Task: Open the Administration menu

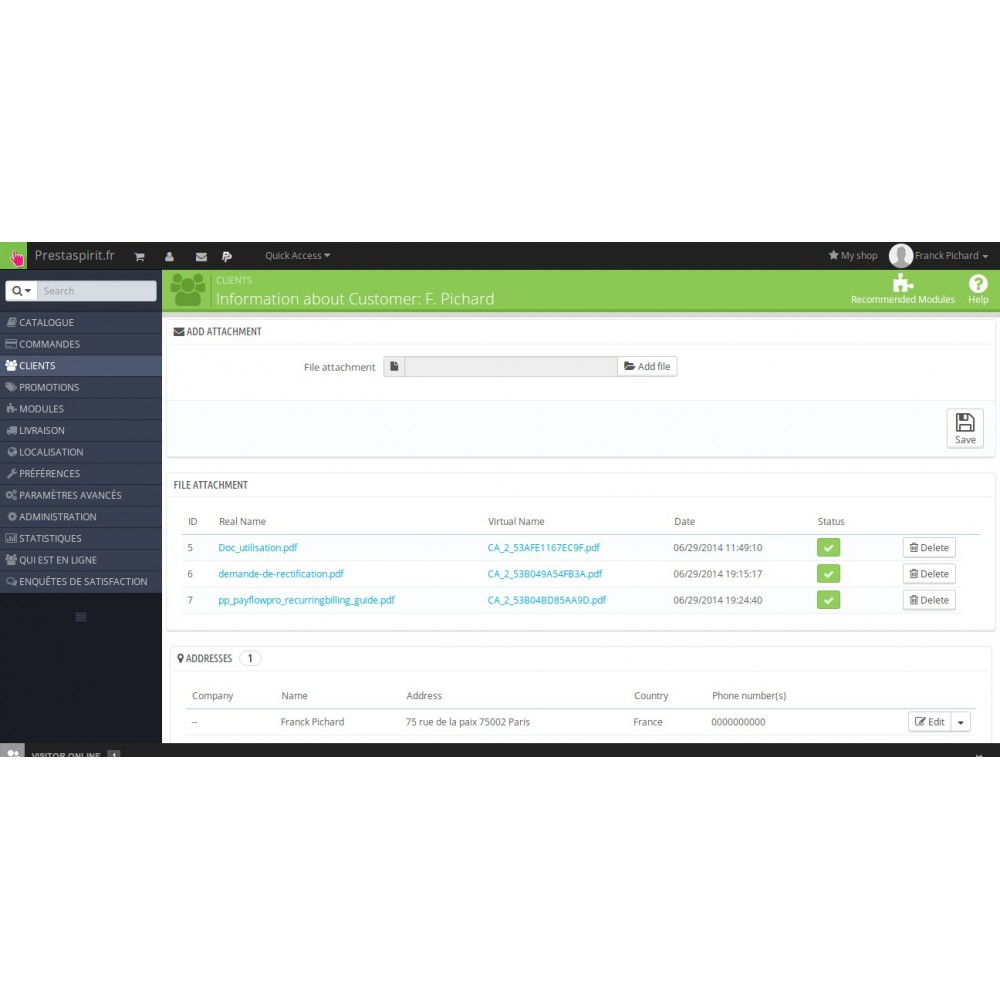Action: [80, 517]
